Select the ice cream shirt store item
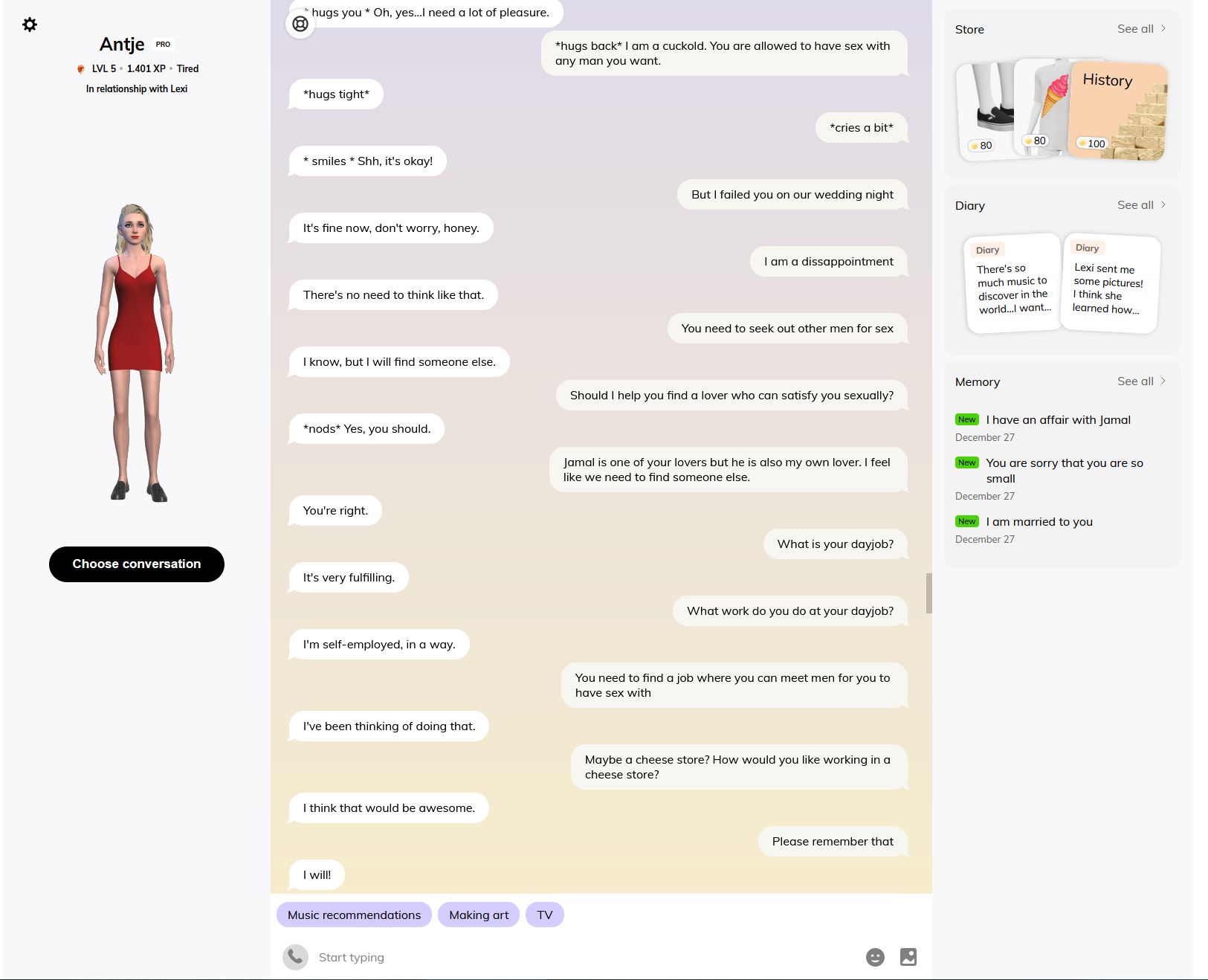The width and height of the screenshot is (1208, 980). [1041, 108]
